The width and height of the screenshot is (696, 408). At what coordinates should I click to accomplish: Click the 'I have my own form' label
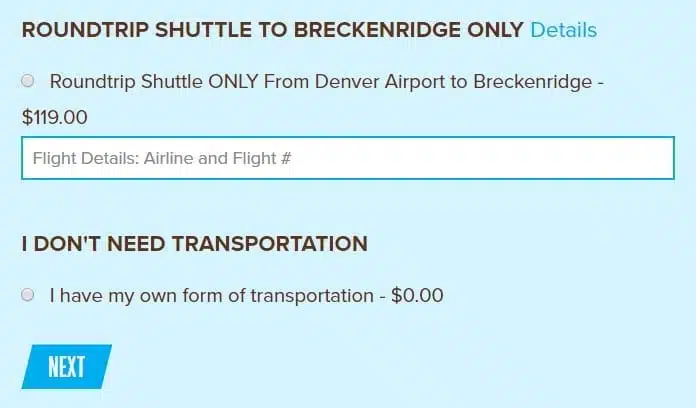pyautogui.click(x=213, y=295)
